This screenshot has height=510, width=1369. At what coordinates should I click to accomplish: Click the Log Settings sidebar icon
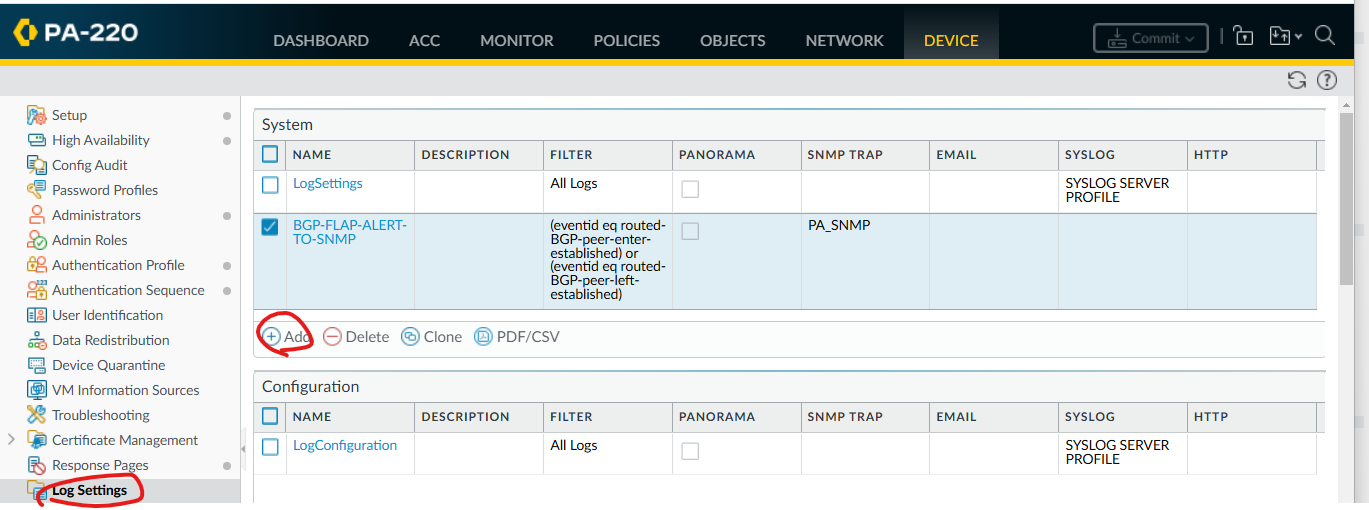pyautogui.click(x=37, y=490)
